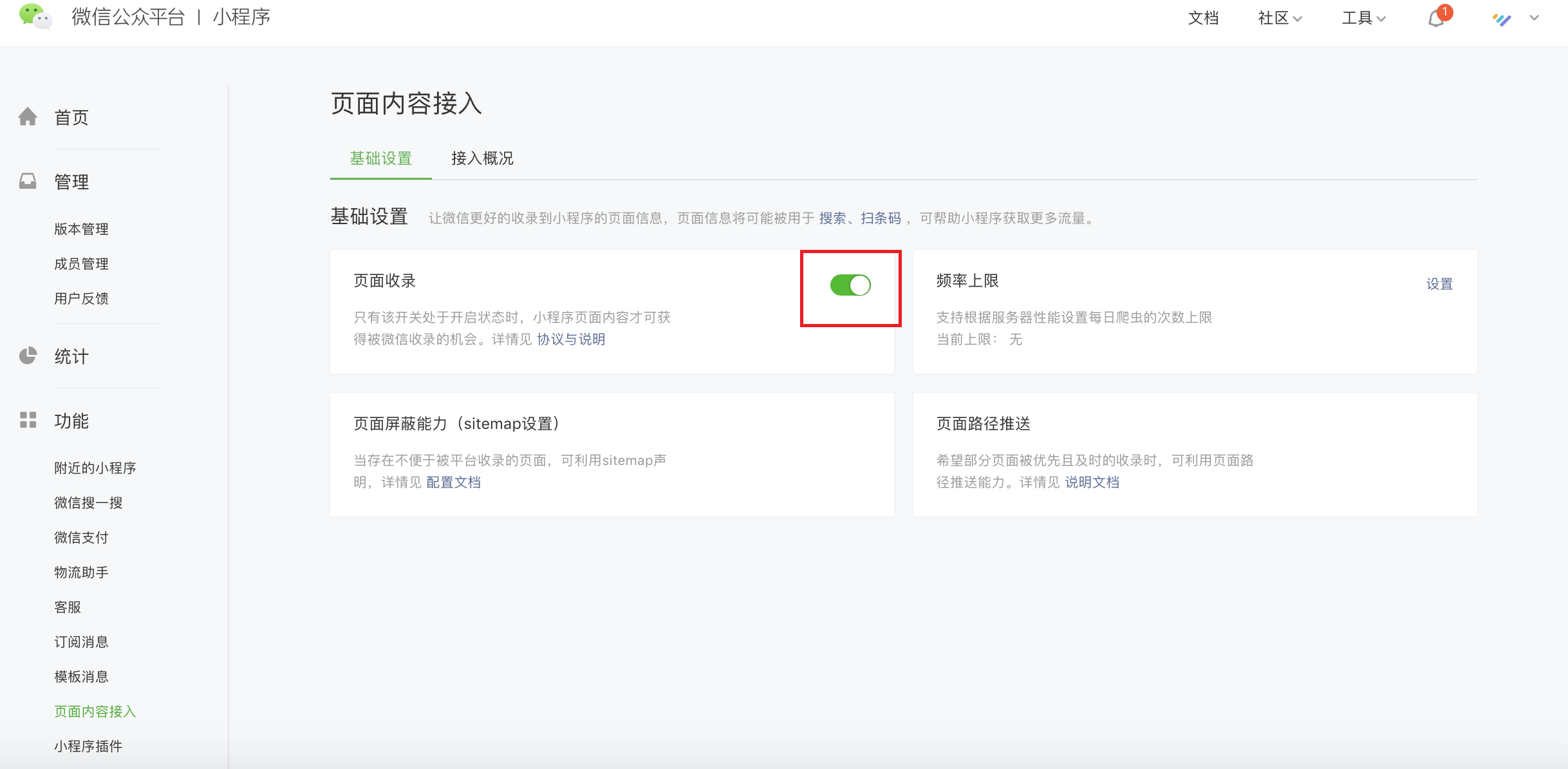Go to 版本管理 in sidebar
The image size is (1568, 769).
pyautogui.click(x=81, y=229)
